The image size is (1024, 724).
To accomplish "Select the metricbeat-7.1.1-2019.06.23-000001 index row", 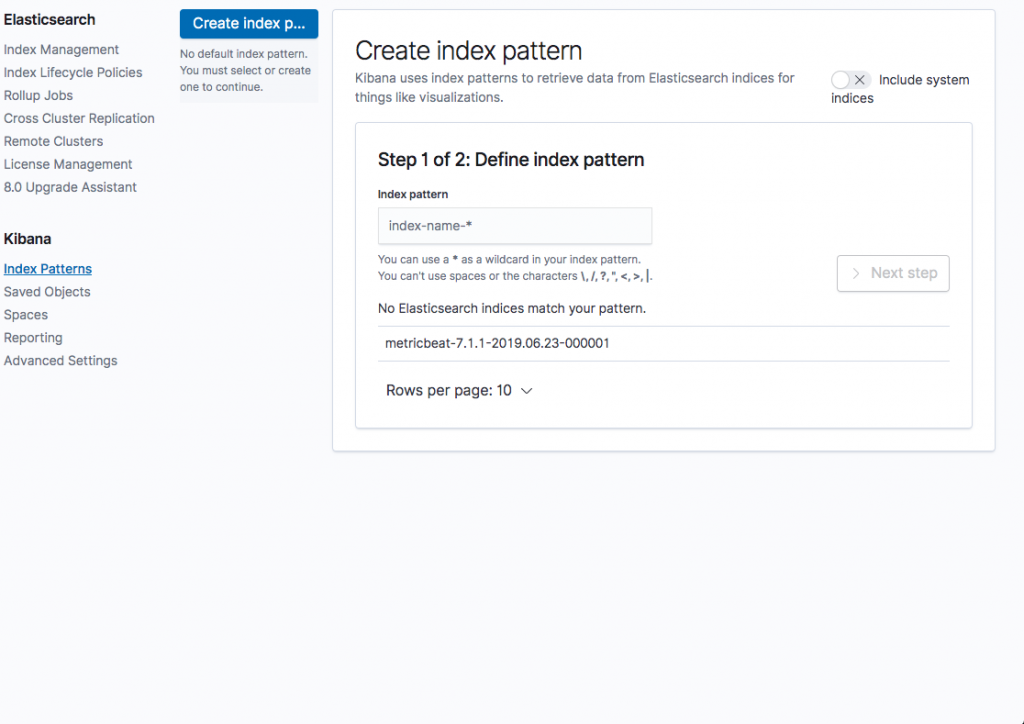I will tap(664, 343).
